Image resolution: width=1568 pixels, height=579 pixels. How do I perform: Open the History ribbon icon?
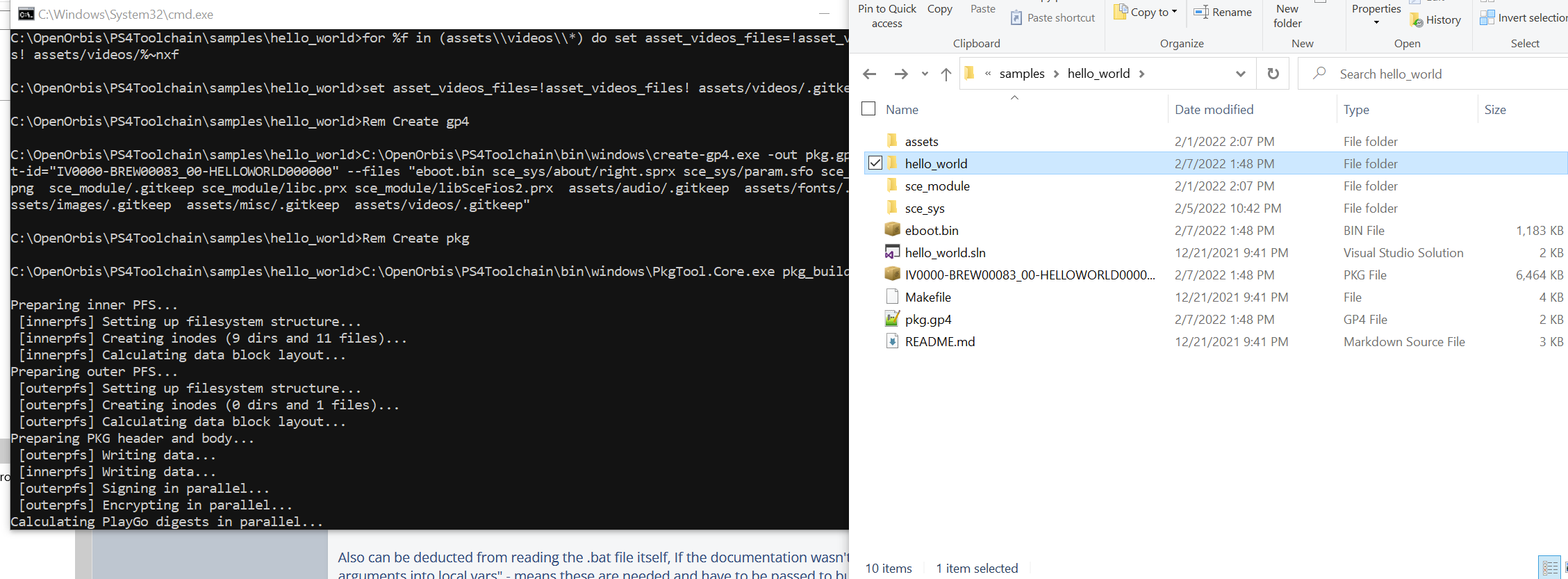[1417, 20]
